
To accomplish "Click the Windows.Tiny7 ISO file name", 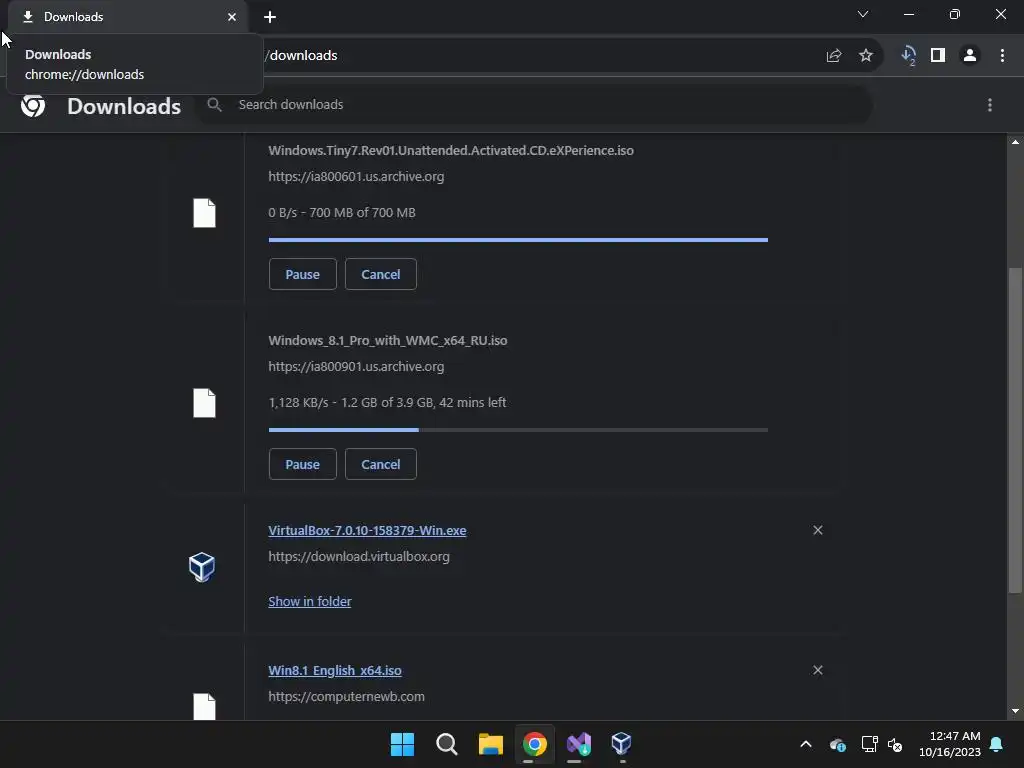I will coord(451,151).
